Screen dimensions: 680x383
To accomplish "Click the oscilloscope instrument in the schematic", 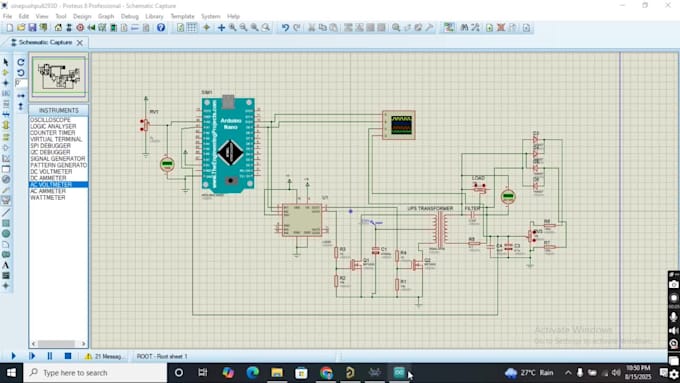I will [x=399, y=125].
